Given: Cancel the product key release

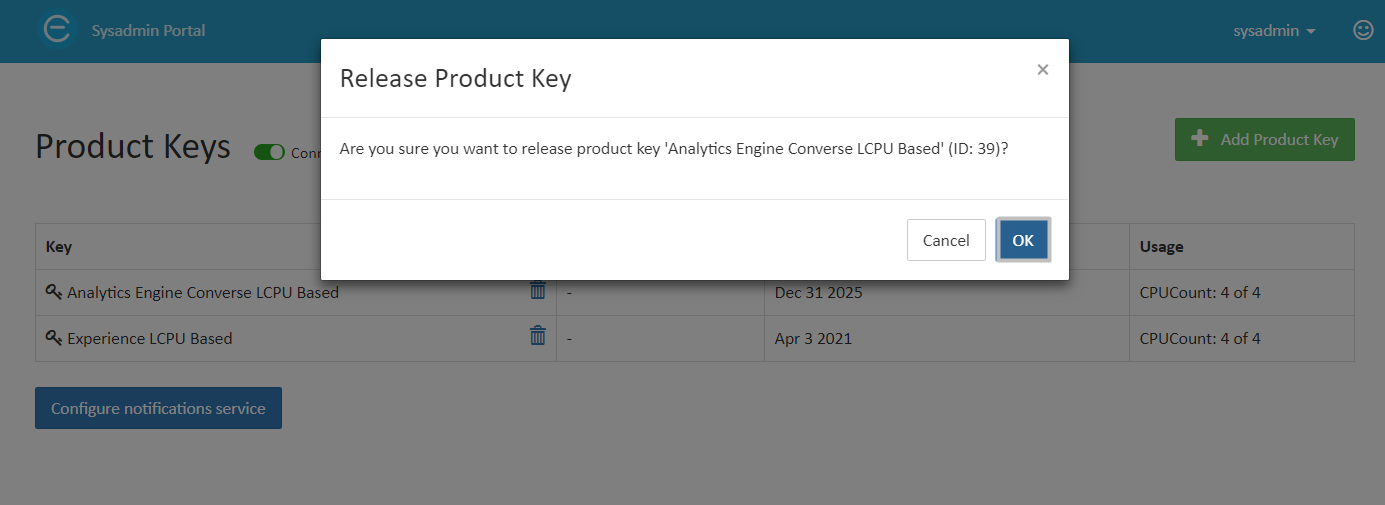Looking at the screenshot, I should [946, 240].
